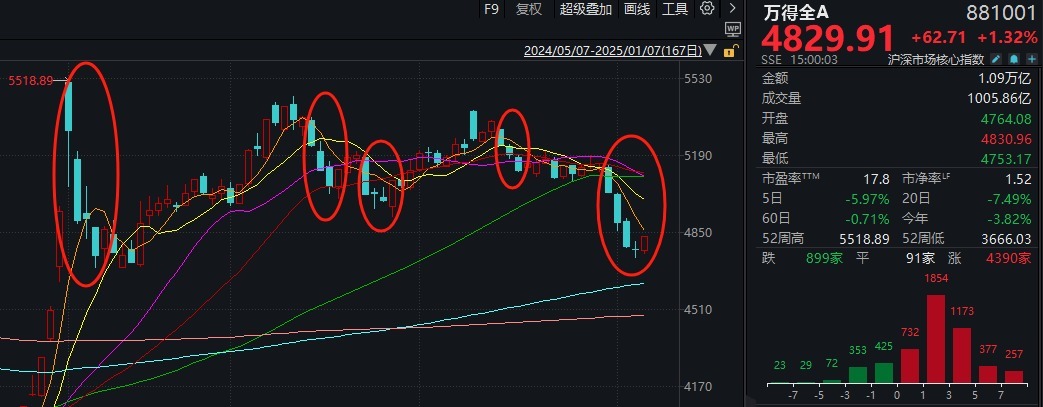The image size is (1043, 407).
Task: Open the chart settings gear icon
Action: click(707, 9)
